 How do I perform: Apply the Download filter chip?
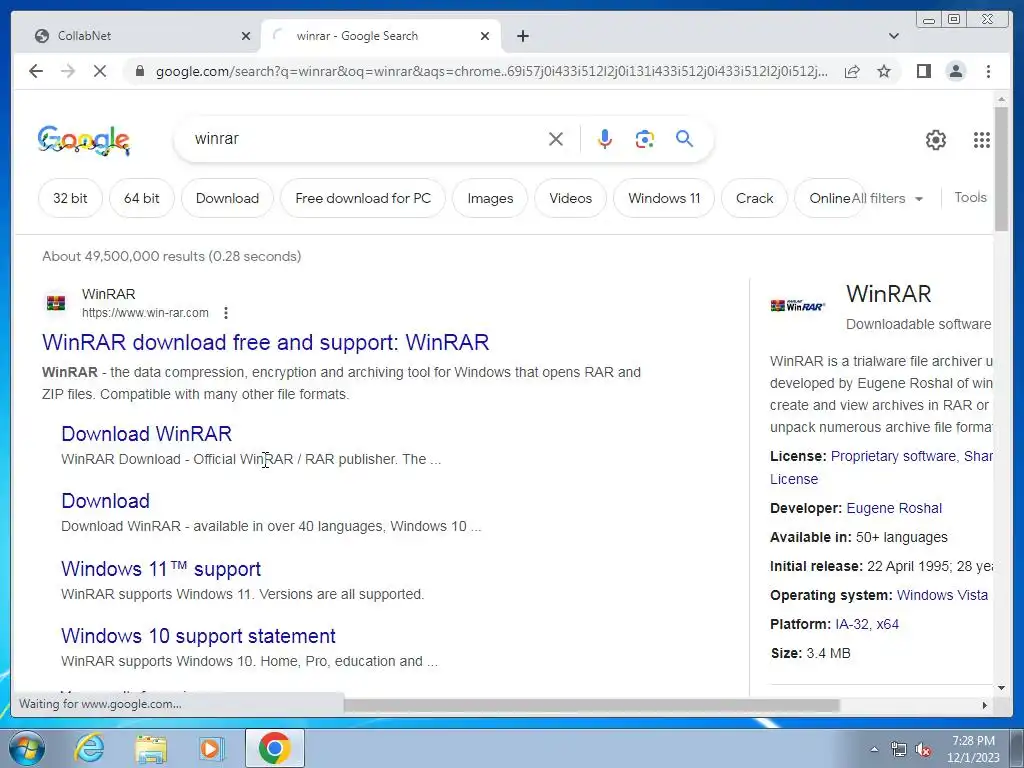tap(227, 198)
